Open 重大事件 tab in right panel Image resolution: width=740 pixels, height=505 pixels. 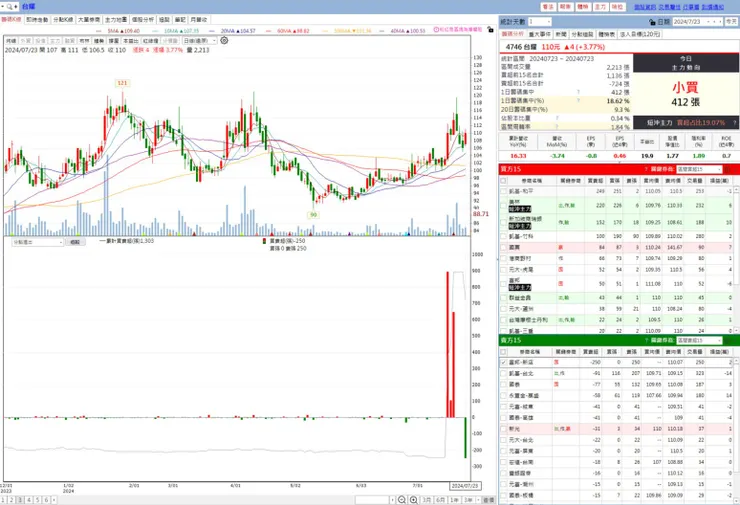(x=539, y=34)
